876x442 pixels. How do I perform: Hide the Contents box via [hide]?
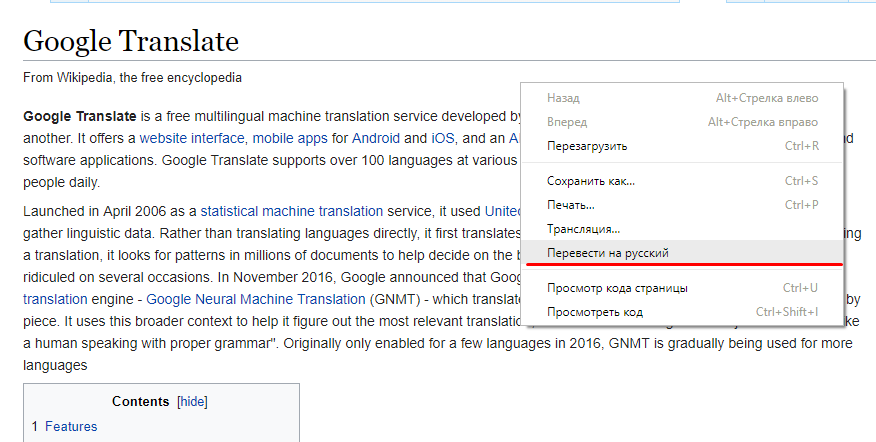192,402
